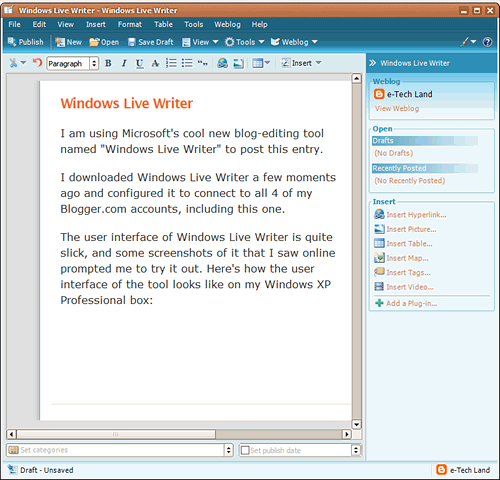Click the horizontal scrollbar right arrow
Image resolution: width=500 pixels, height=480 pixels.
[x=347, y=434]
